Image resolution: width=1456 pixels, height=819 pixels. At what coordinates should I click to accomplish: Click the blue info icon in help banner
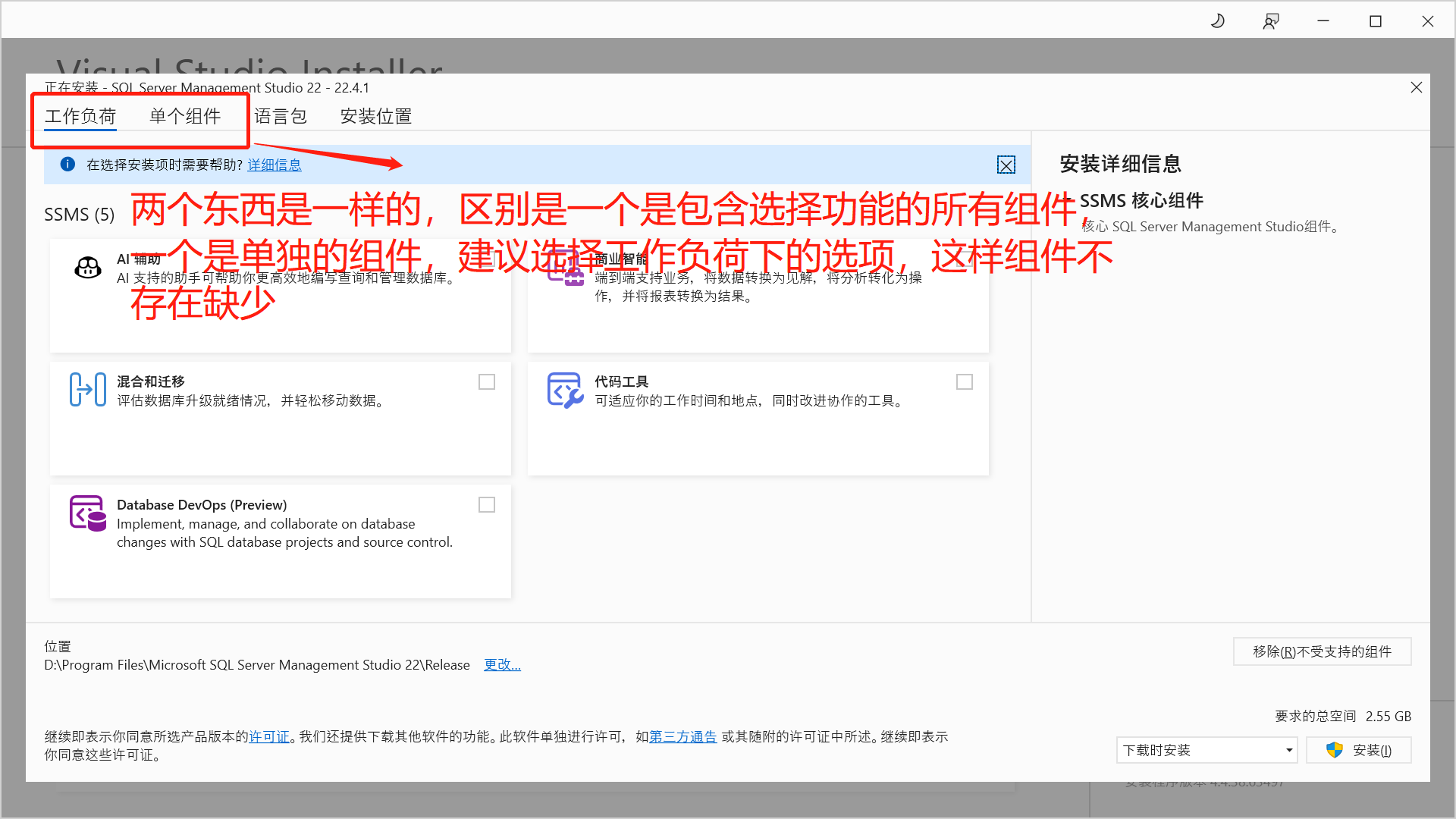(67, 165)
